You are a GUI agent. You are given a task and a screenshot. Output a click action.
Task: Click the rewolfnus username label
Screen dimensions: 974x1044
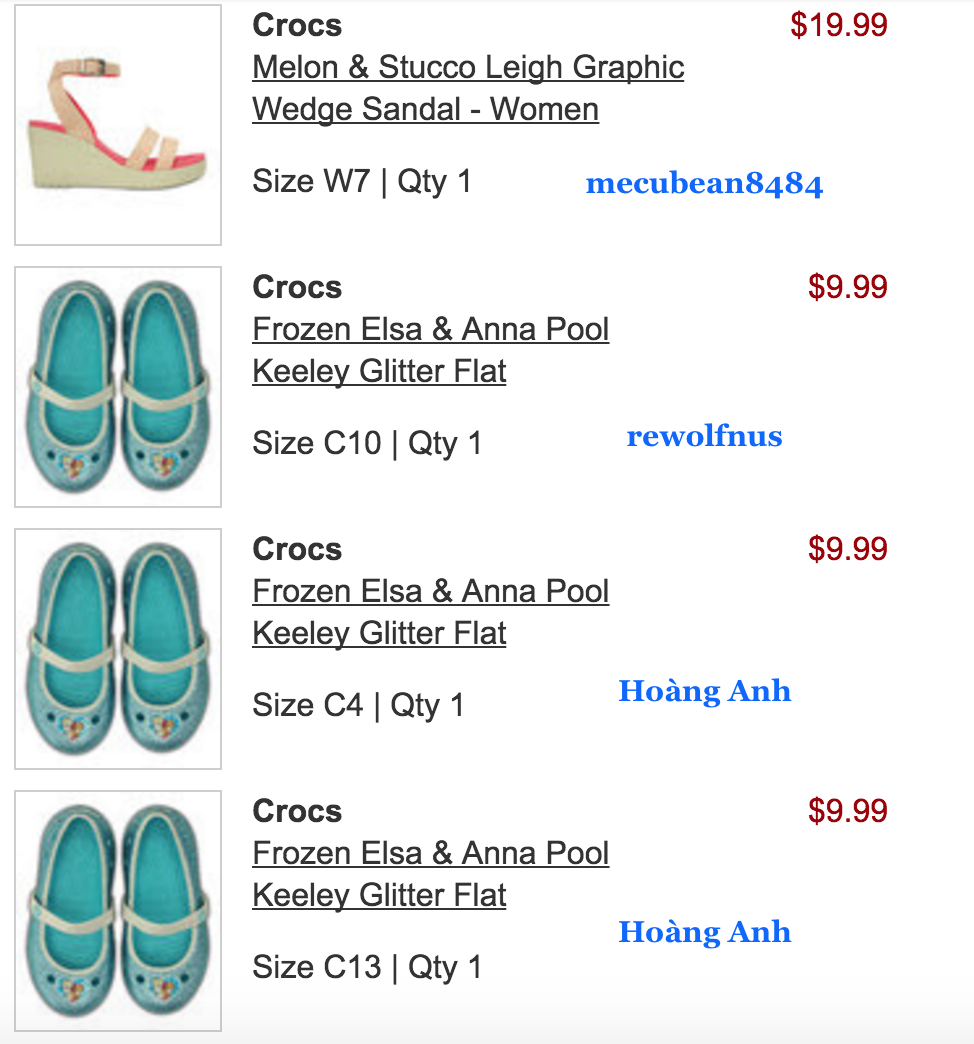point(704,436)
